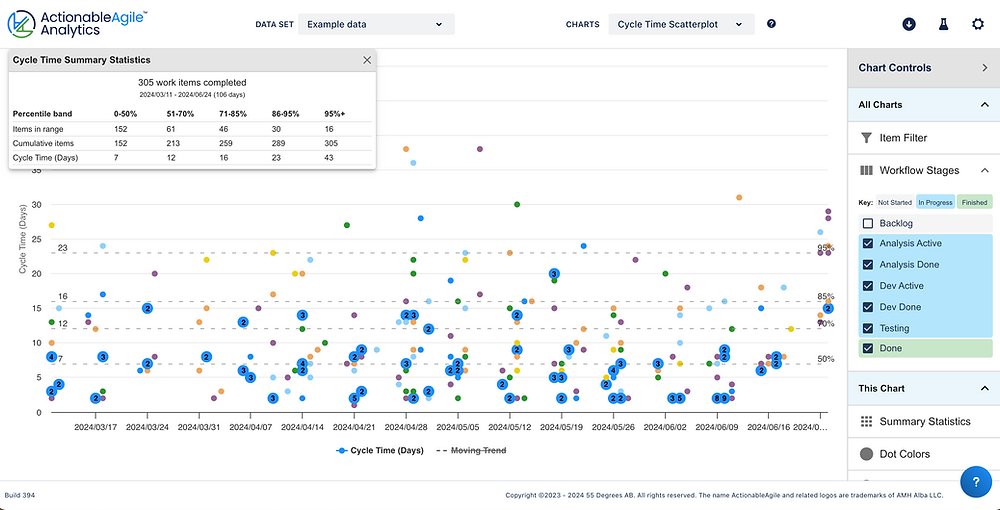Click the Item Filter funnel icon

point(867,138)
